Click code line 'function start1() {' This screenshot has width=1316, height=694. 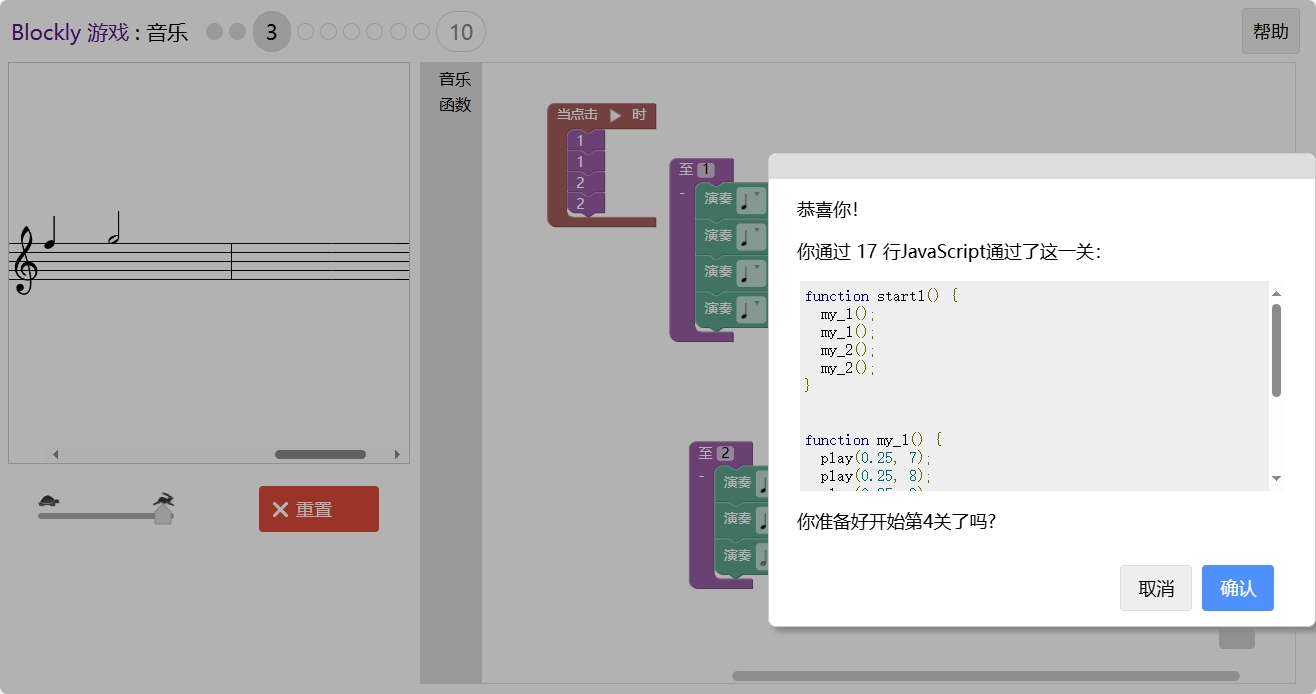tap(882, 296)
